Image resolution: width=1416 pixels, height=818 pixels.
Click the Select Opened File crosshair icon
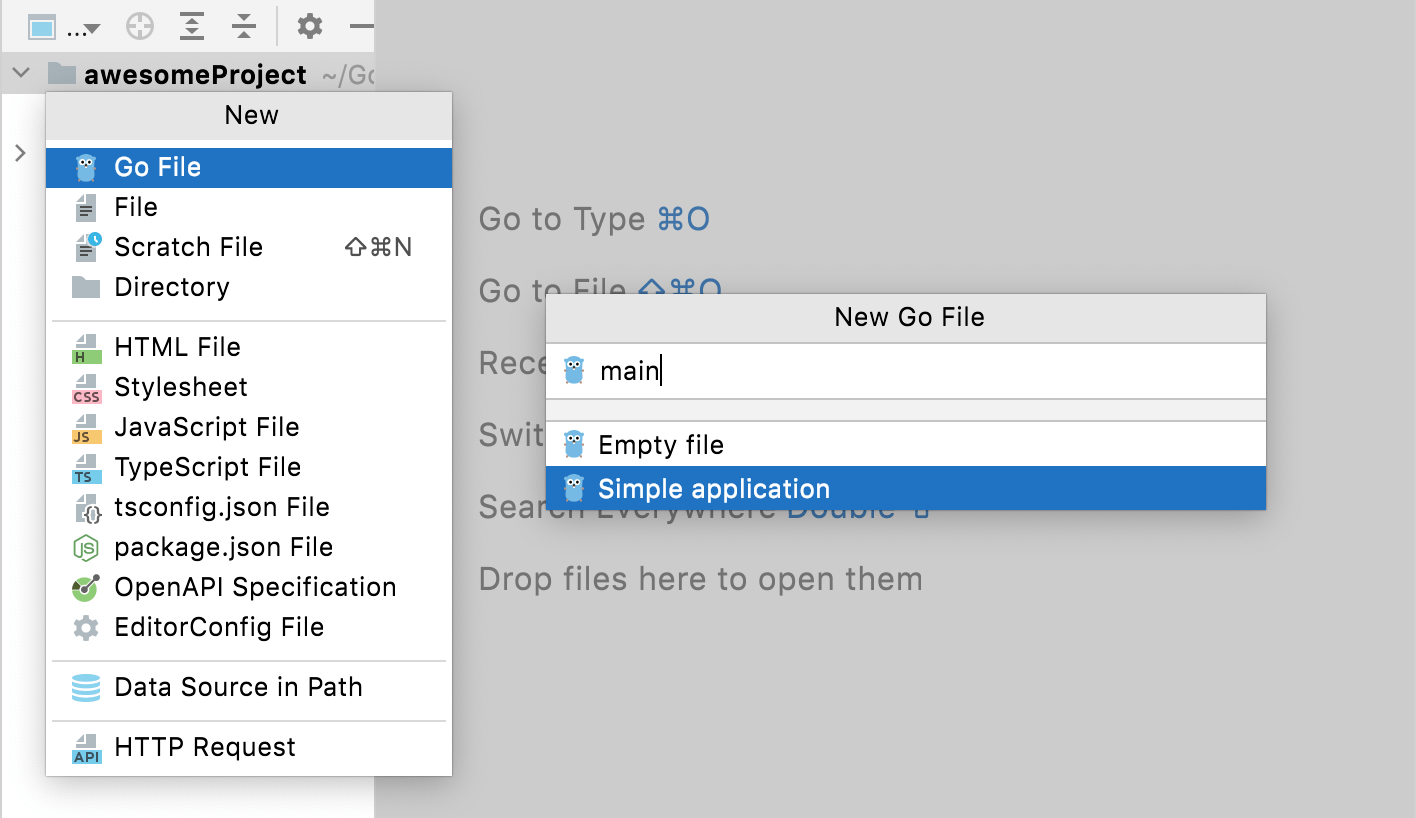139,26
